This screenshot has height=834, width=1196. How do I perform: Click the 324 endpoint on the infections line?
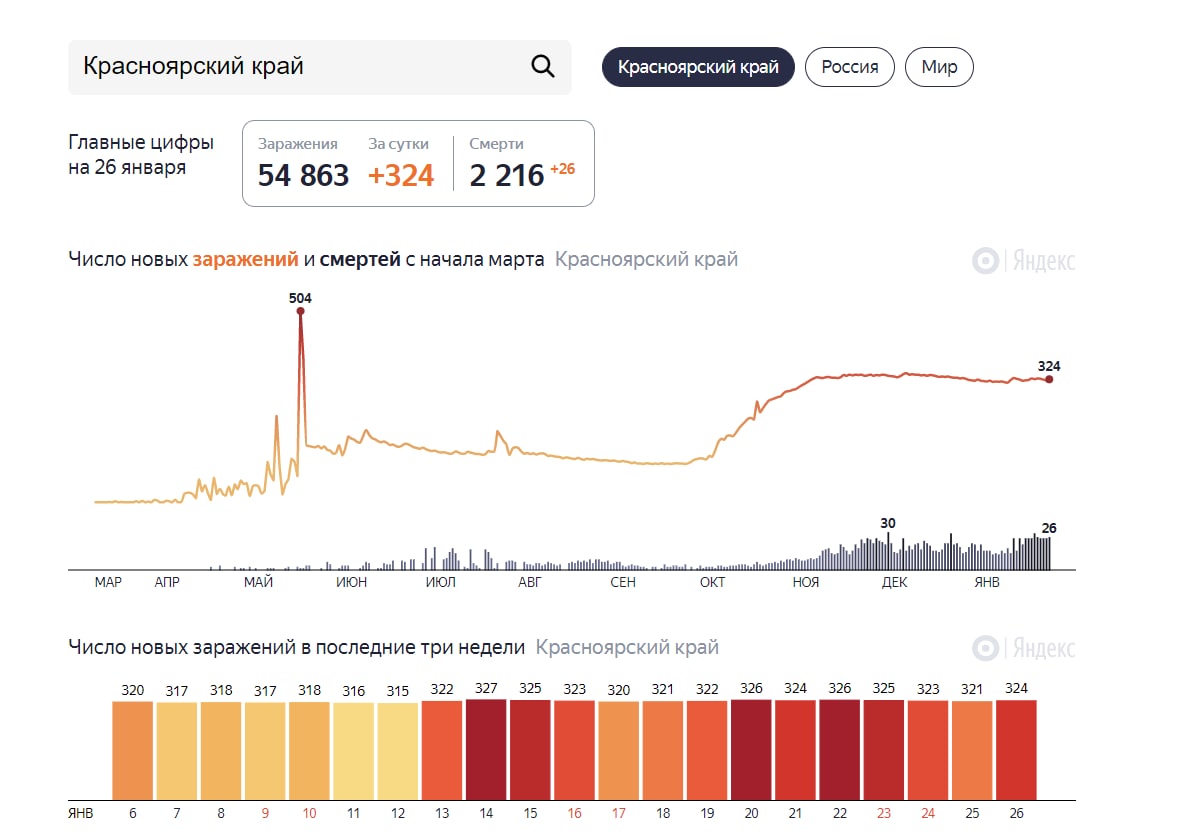pos(1049,379)
